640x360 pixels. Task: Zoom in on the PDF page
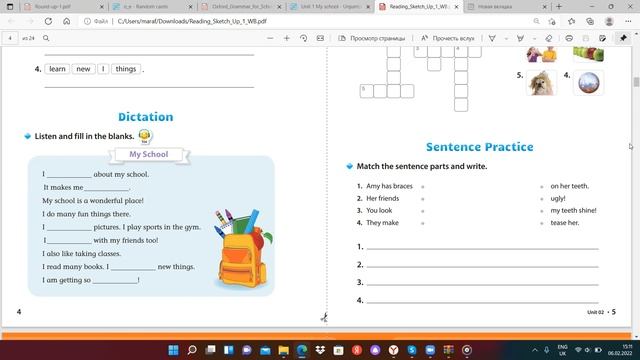287,38
